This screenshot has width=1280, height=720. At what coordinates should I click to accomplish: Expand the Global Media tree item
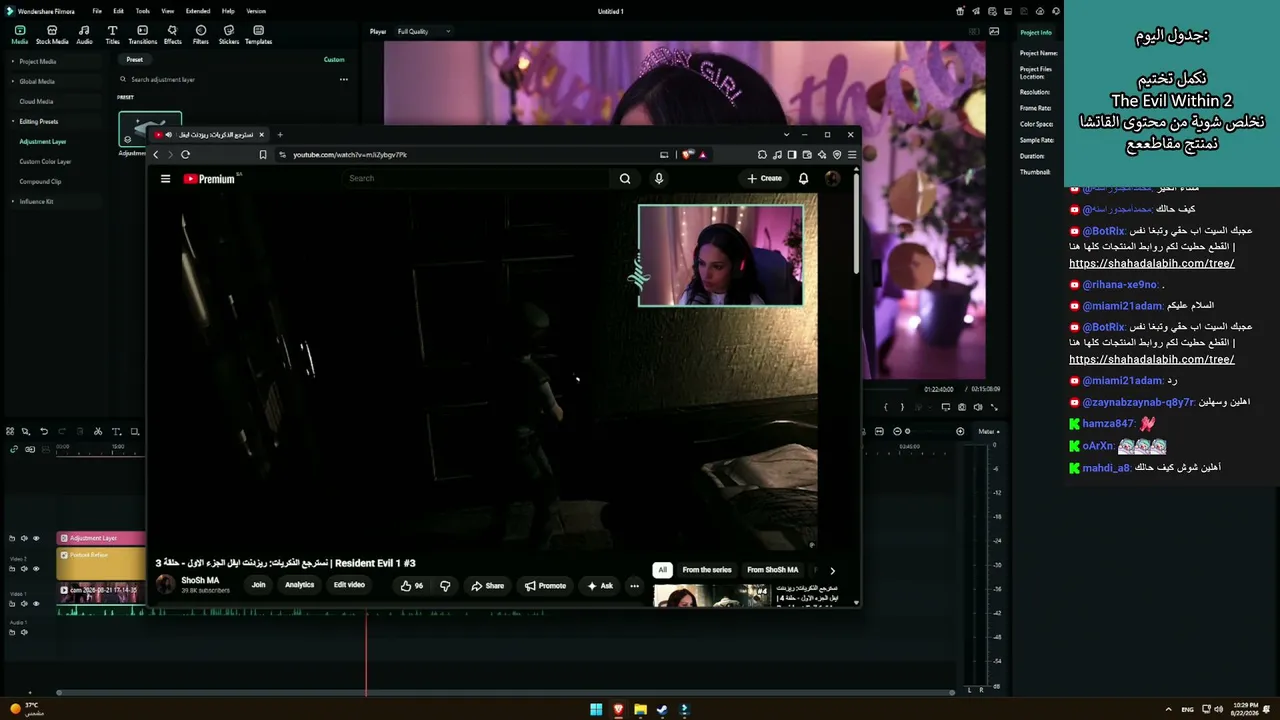pyautogui.click(x=12, y=81)
